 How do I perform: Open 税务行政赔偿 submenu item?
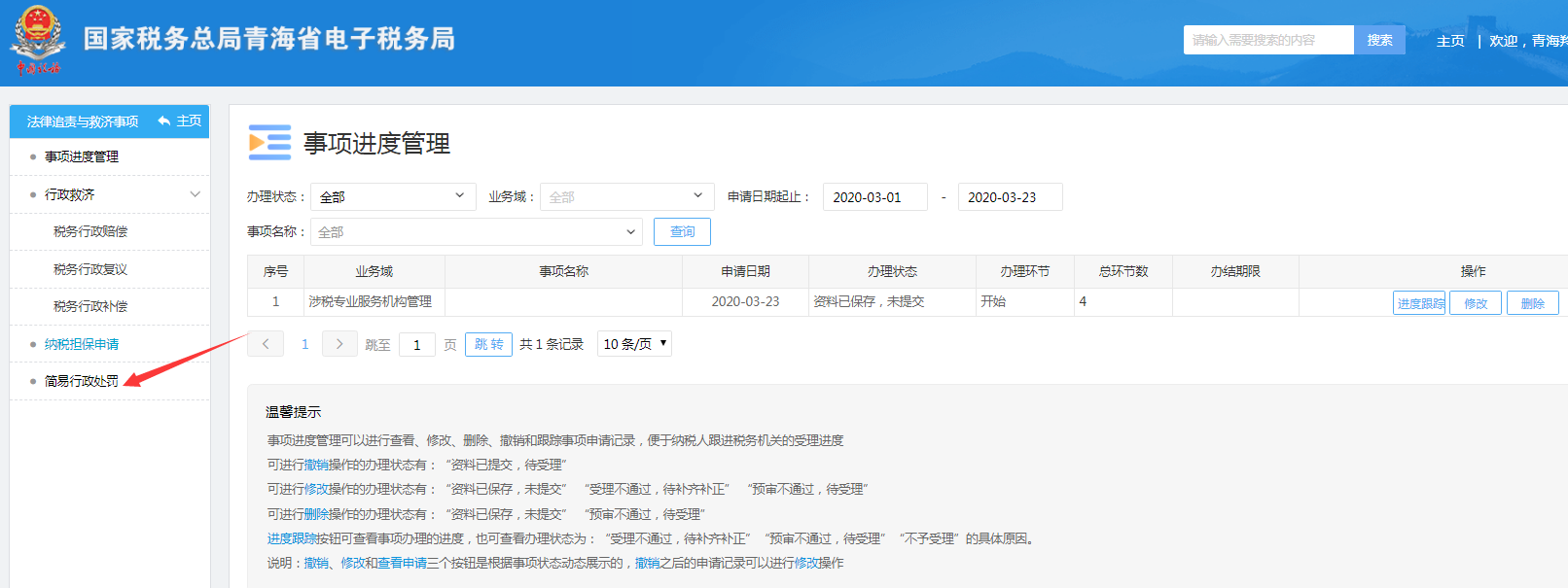pyautogui.click(x=90, y=231)
